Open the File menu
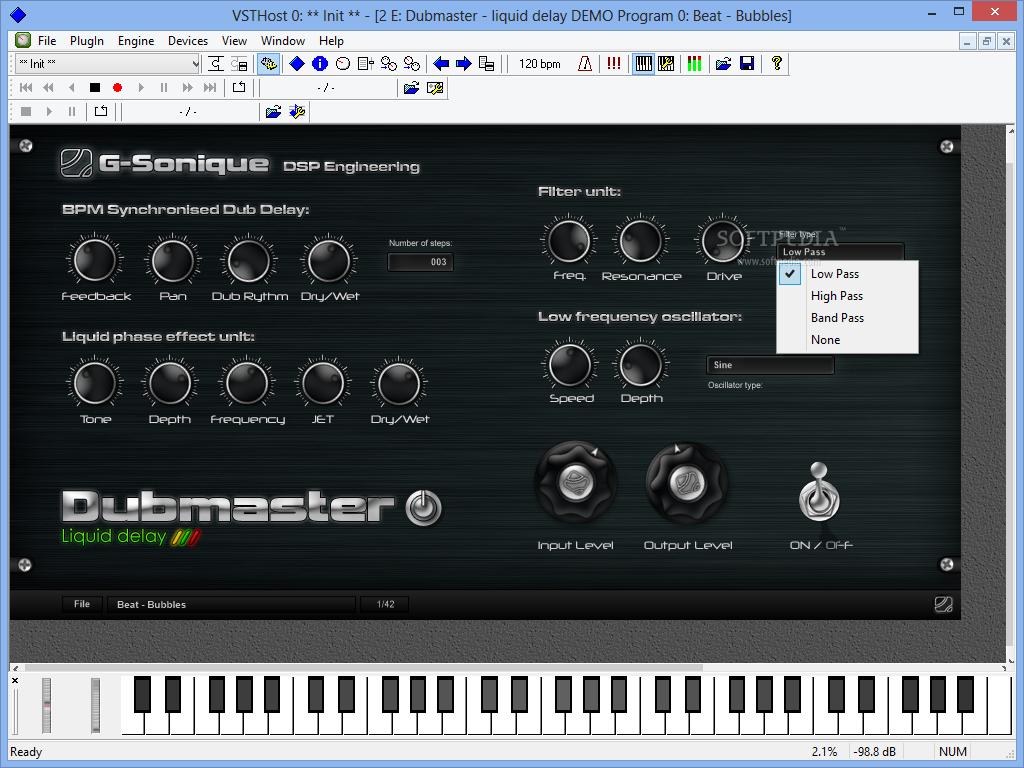1024x768 pixels. (47, 40)
